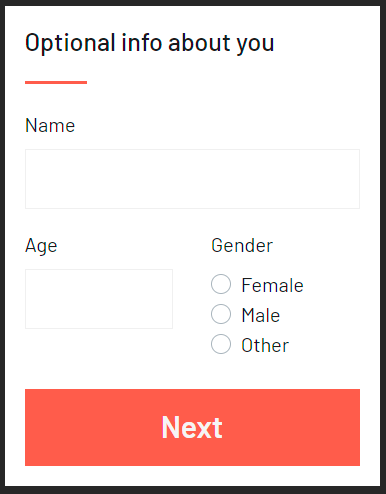Viewport: 386px width, 494px height.
Task: Click the 'Optional info about you' heading
Action: [150, 43]
